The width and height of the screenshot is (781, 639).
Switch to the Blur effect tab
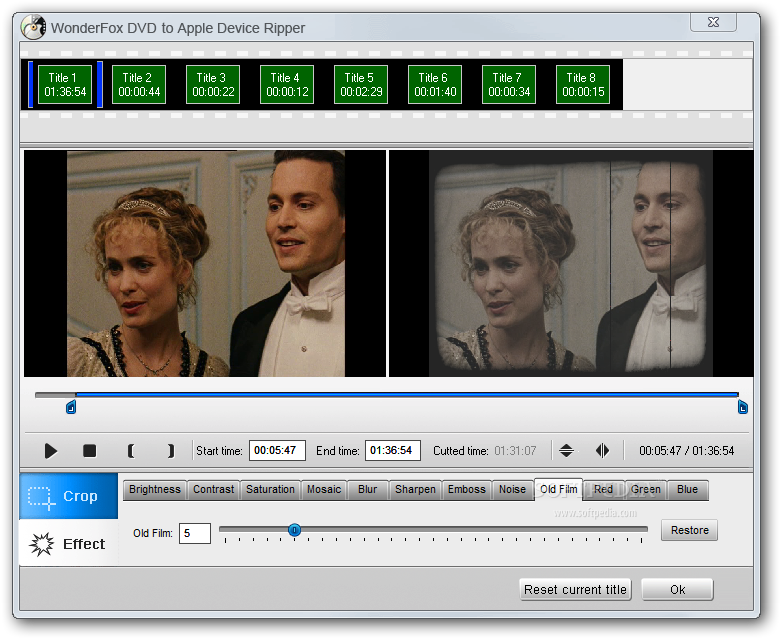[x=368, y=490]
